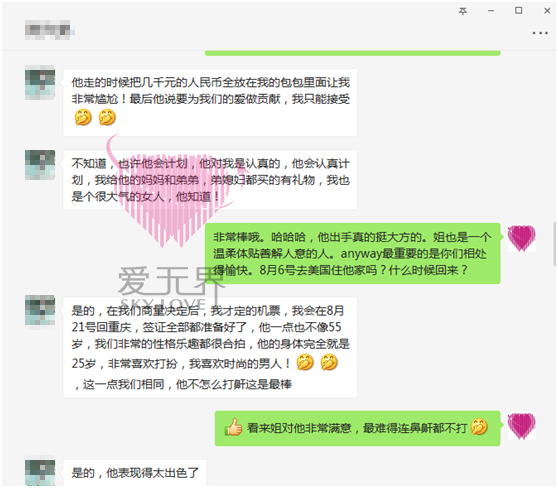Minimize the chat window
The height and width of the screenshot is (488, 558).
[491, 11]
